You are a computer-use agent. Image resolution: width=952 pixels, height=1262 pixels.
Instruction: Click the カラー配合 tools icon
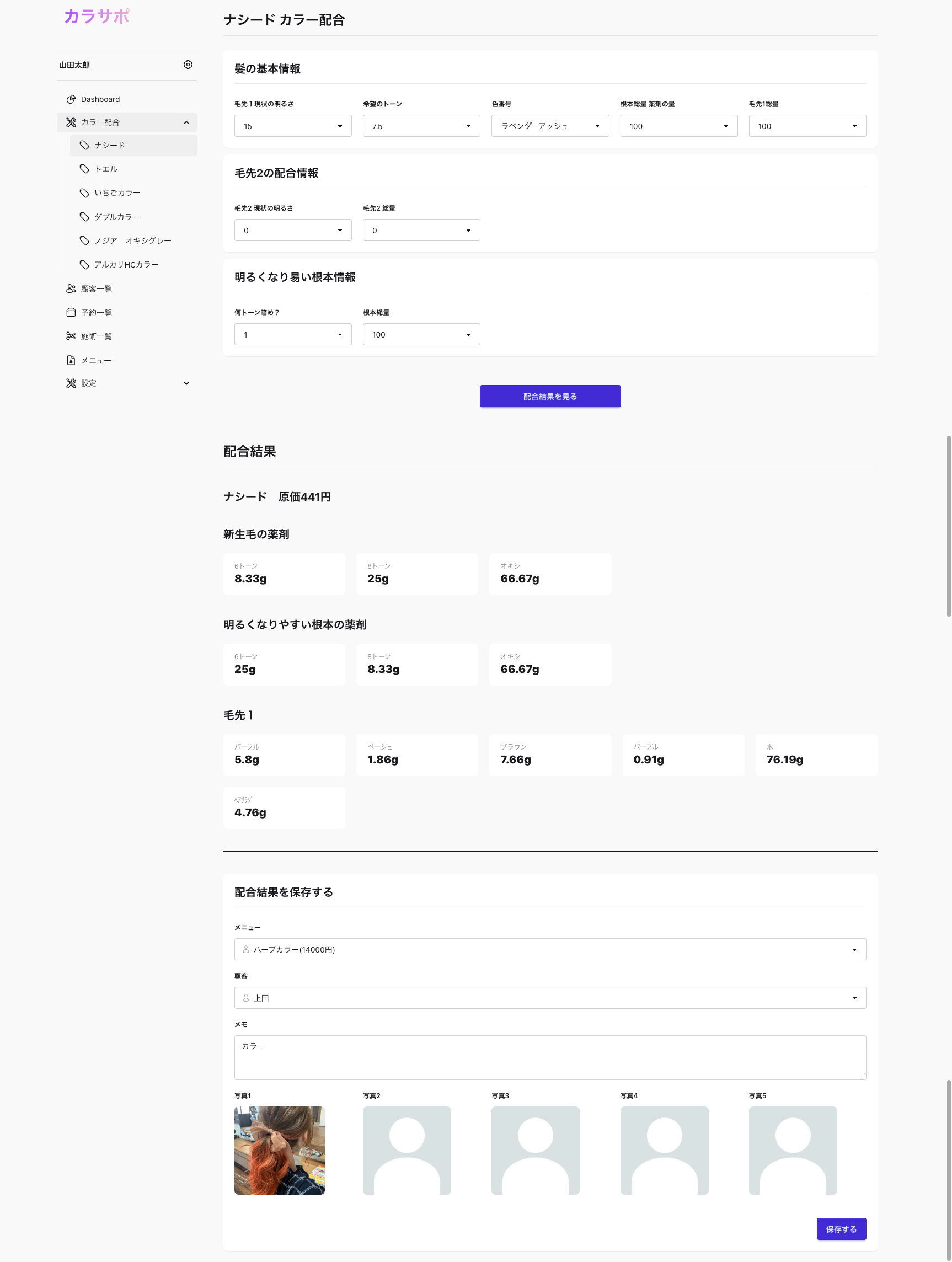point(71,122)
